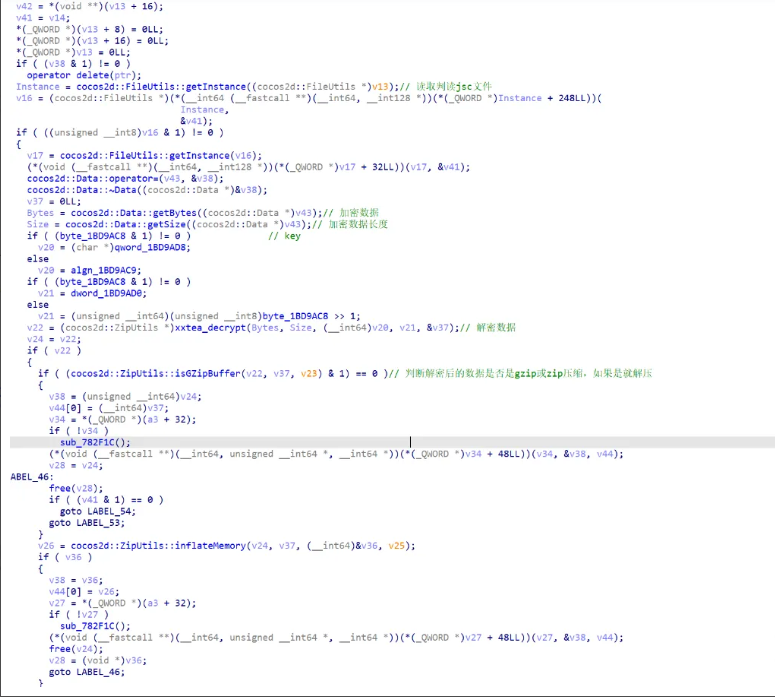Click 'goto LABEL_53;' statement
The height and width of the screenshot is (697, 775).
pos(87,523)
